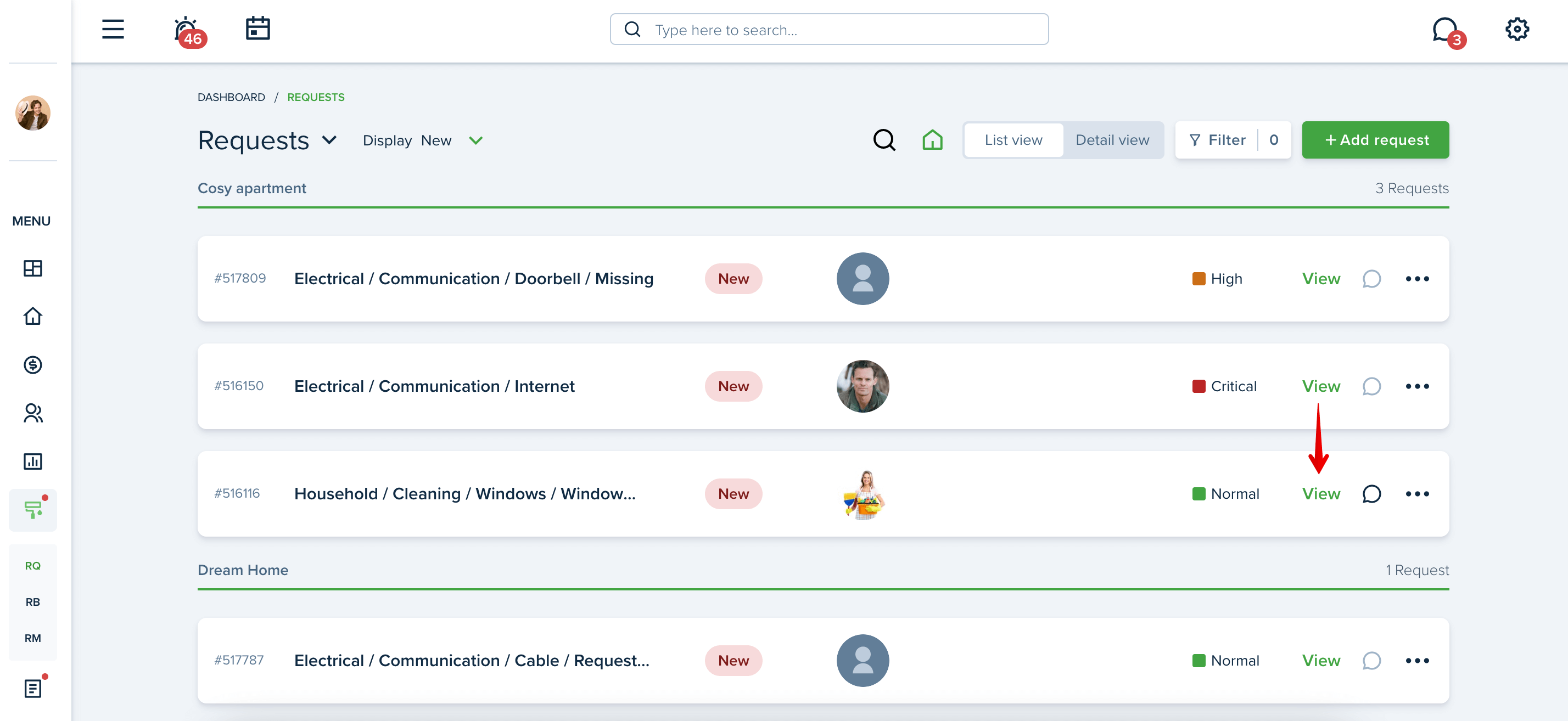Viewport: 1568px width, 721px height.
Task: Open the Display New dropdown chevron
Action: 476,140
